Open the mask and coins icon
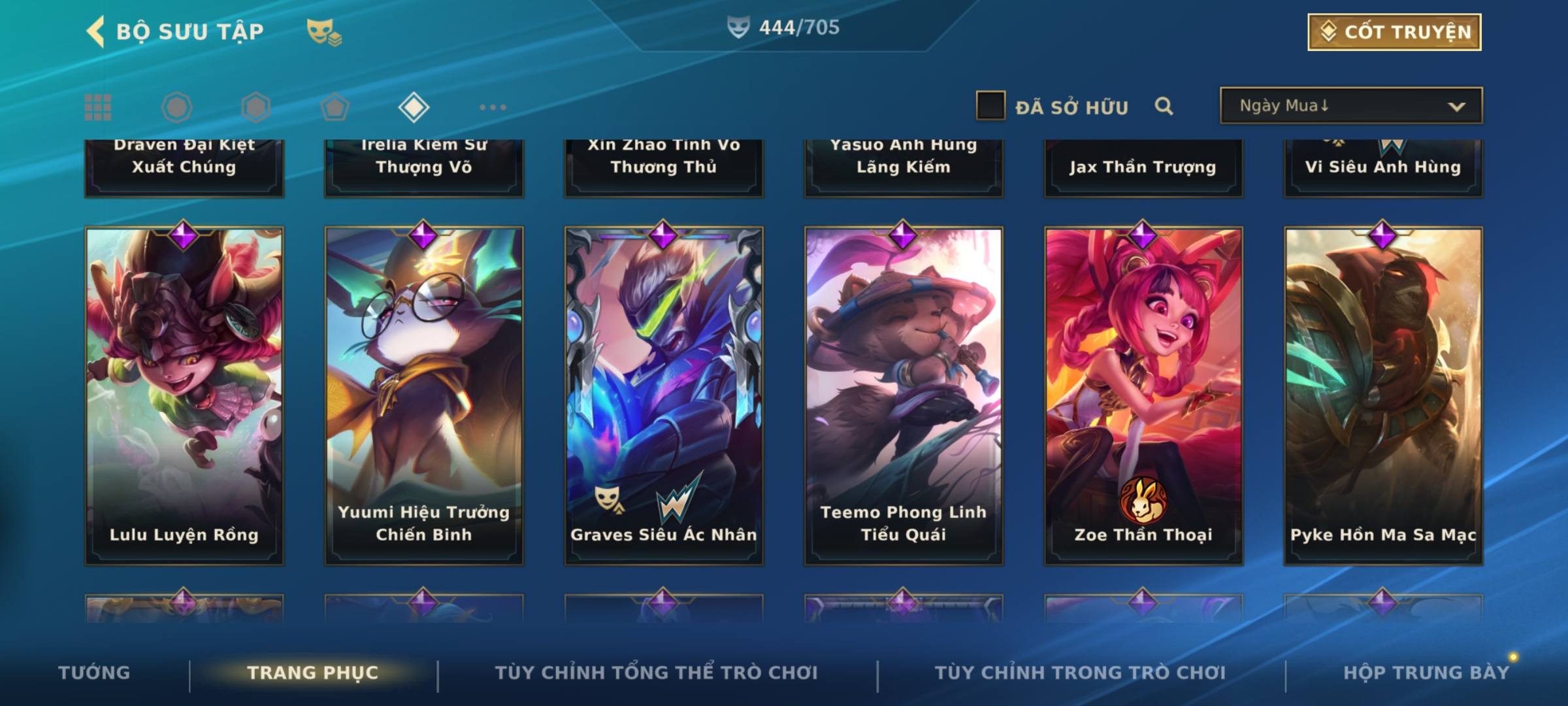Image resolution: width=1568 pixels, height=706 pixels. pos(324,32)
